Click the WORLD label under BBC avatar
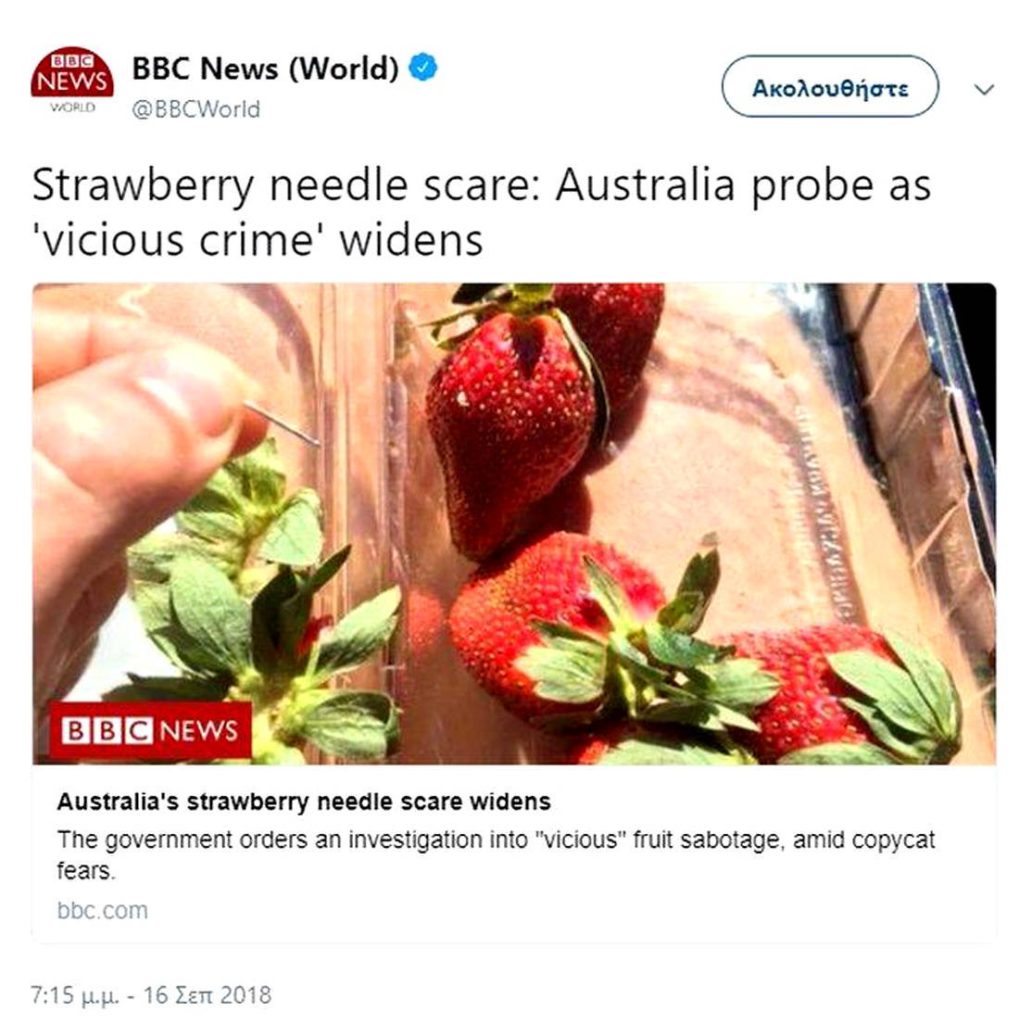The image size is (1019, 1024). (x=72, y=107)
